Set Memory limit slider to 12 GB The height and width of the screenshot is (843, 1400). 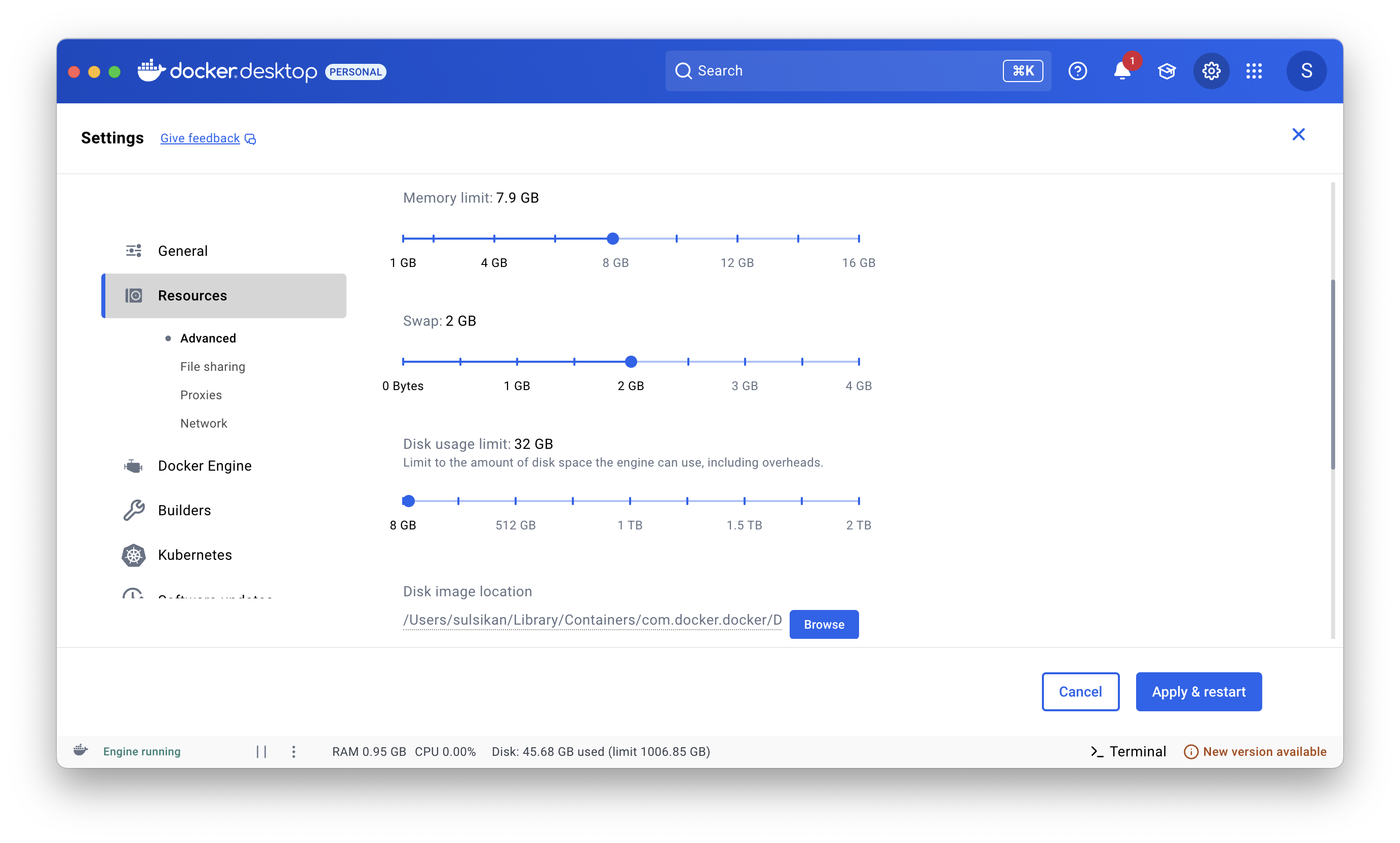737,239
